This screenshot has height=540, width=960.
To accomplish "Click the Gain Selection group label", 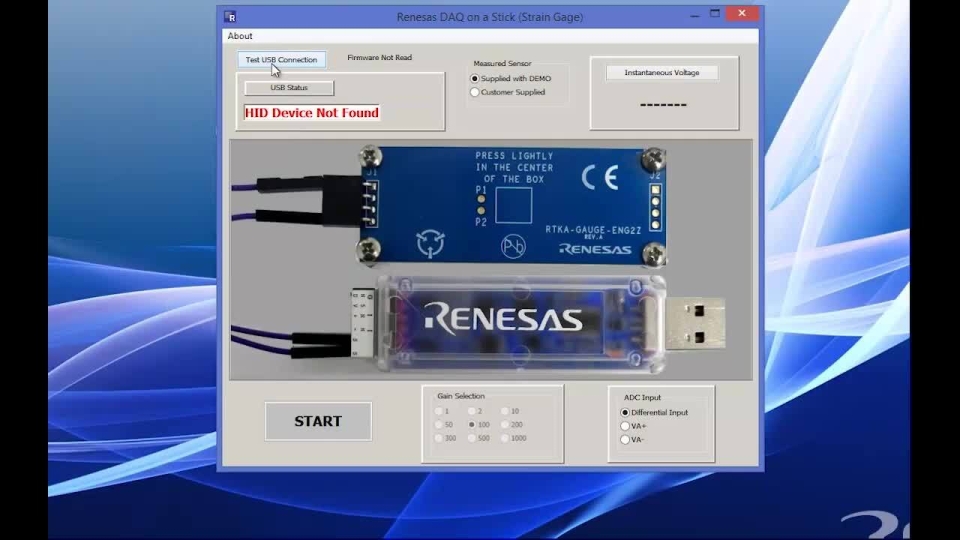I will tap(461, 396).
